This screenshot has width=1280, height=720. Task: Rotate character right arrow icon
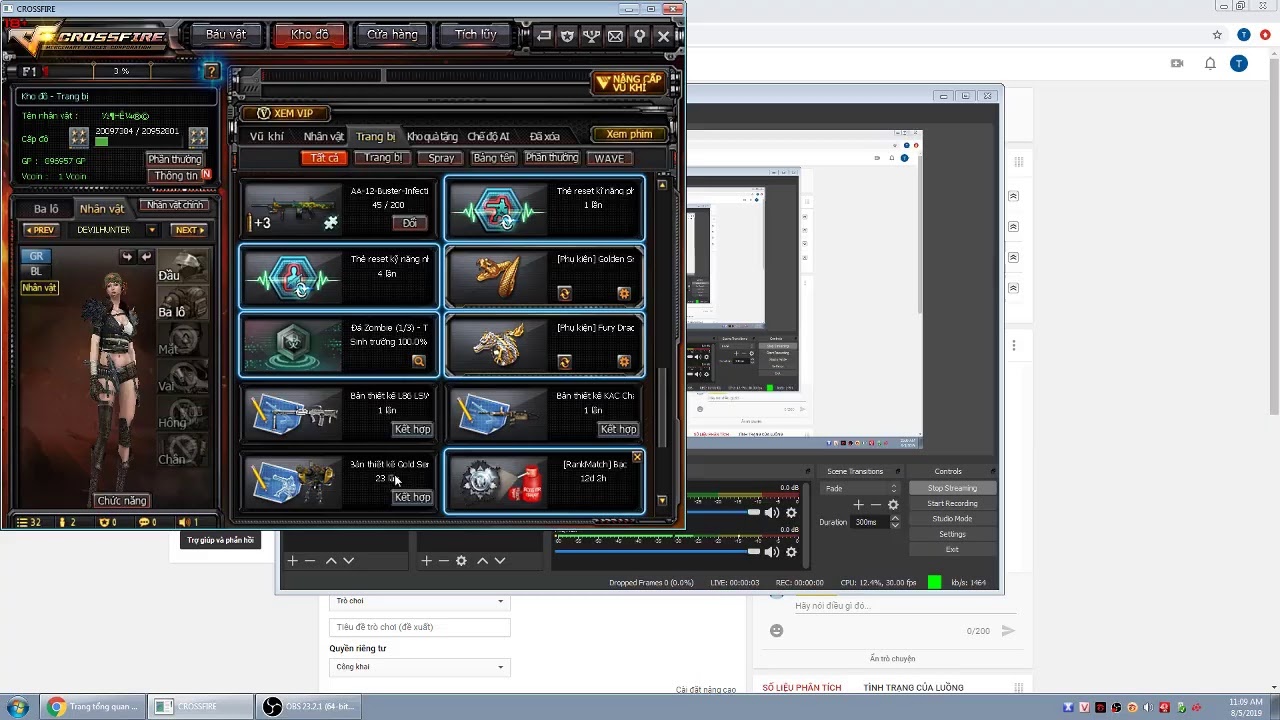tap(146, 257)
